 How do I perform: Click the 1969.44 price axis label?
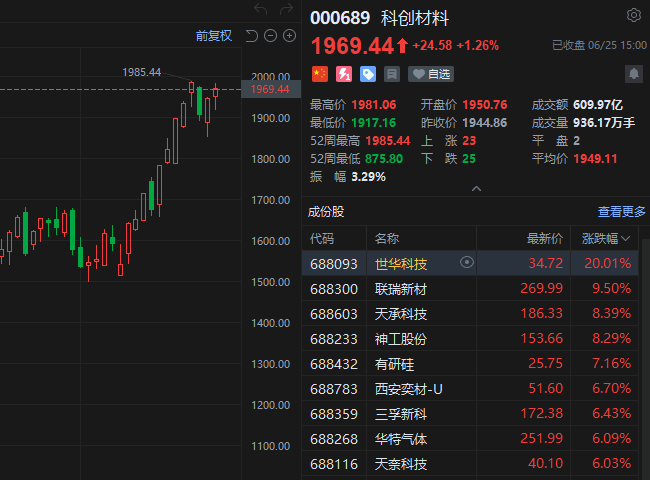click(270, 89)
